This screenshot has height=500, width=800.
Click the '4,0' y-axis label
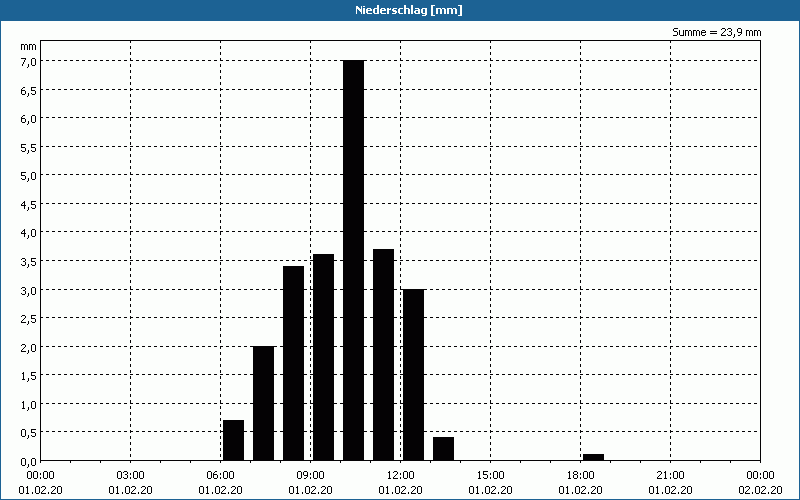point(29,233)
